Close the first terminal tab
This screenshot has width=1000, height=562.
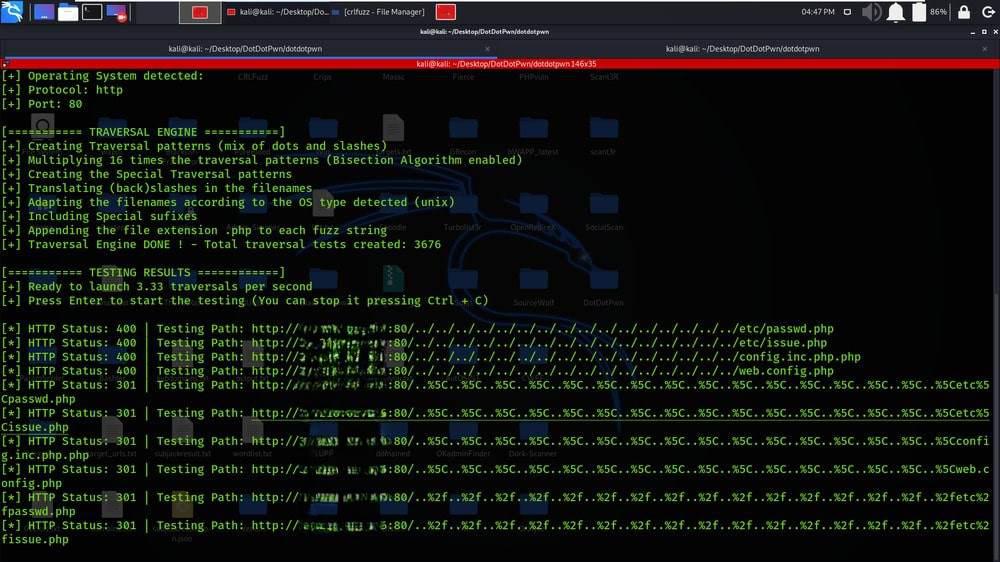click(x=487, y=49)
